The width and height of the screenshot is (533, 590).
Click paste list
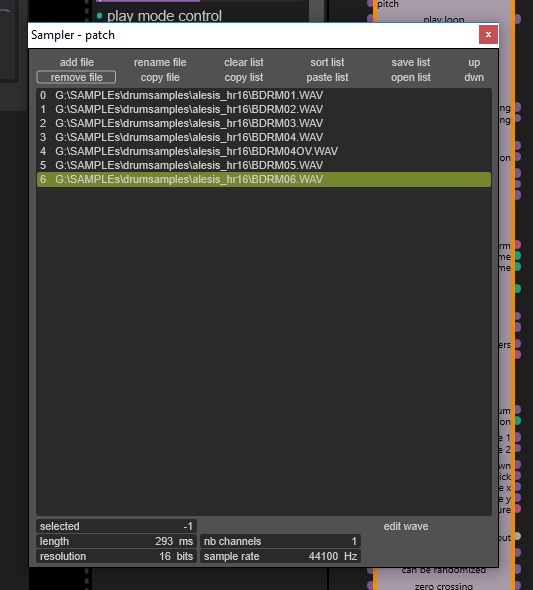coord(327,77)
